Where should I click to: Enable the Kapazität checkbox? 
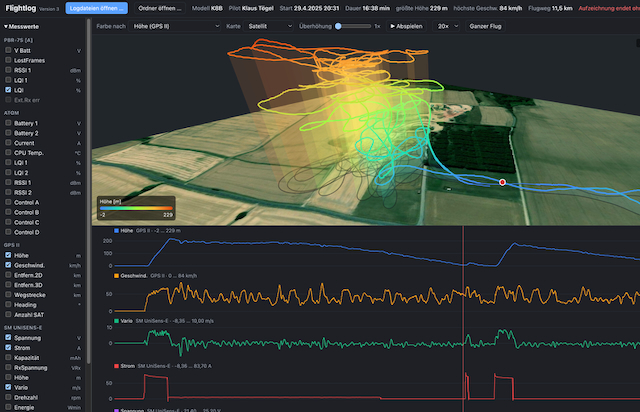coord(8,357)
